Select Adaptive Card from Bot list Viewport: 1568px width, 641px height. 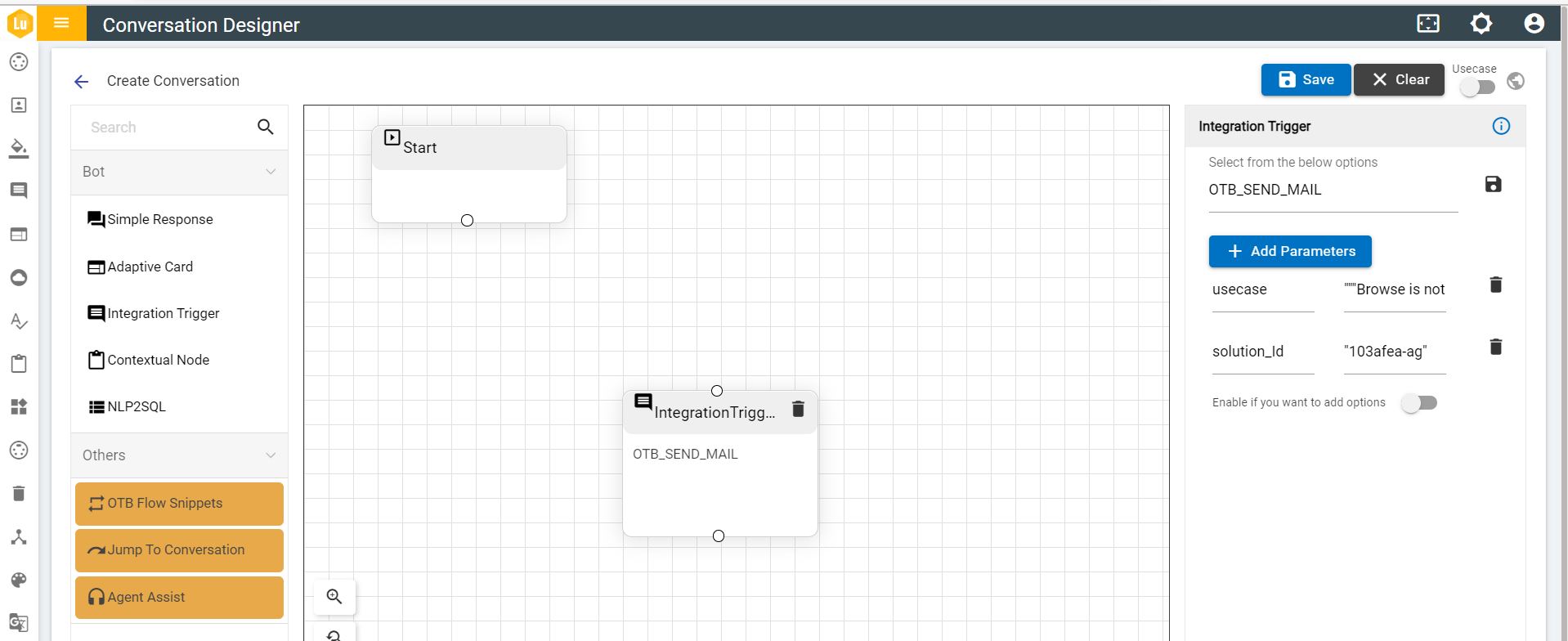[x=150, y=267]
